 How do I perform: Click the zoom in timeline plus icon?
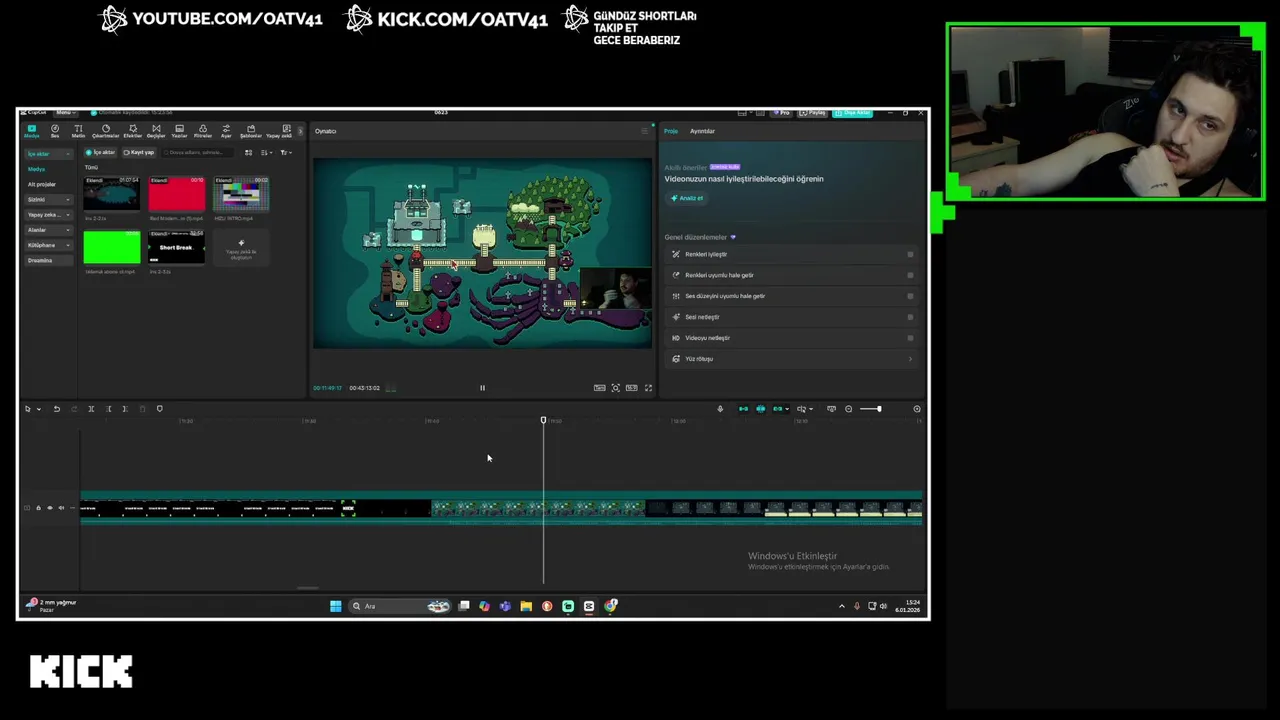917,409
